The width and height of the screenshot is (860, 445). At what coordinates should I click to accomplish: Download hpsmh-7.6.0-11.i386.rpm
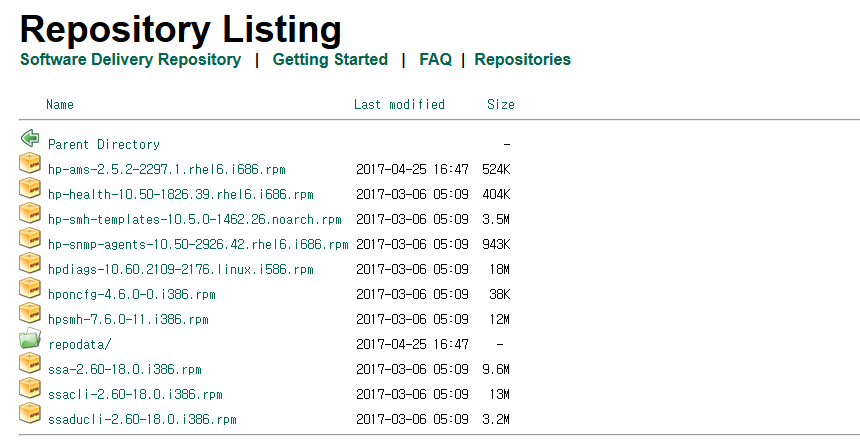[128, 320]
